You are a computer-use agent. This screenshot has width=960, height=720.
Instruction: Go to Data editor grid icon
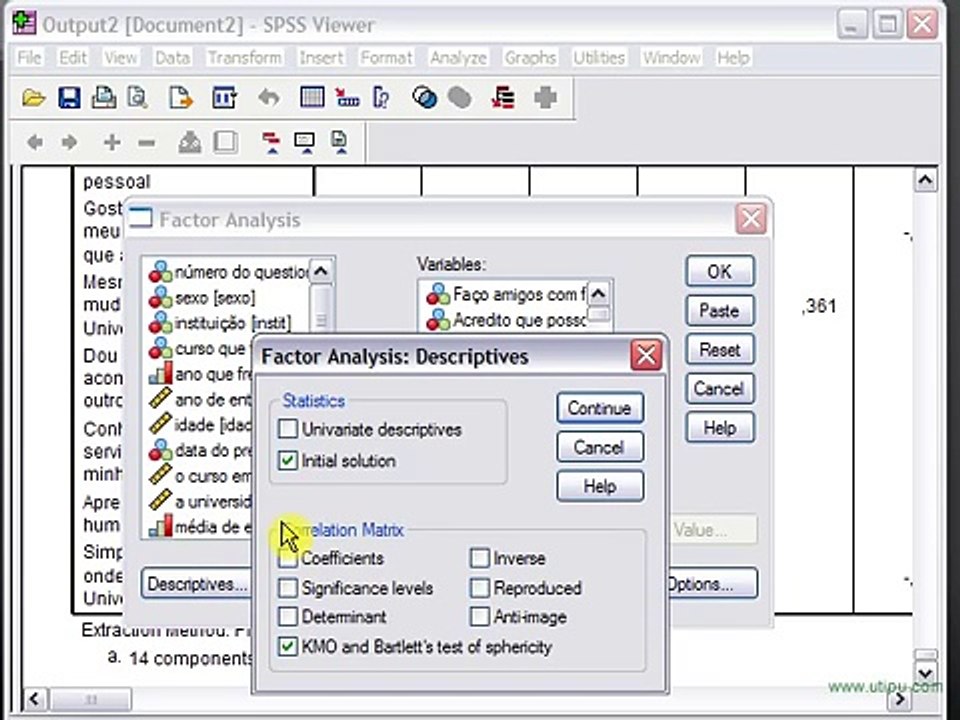click(312, 98)
